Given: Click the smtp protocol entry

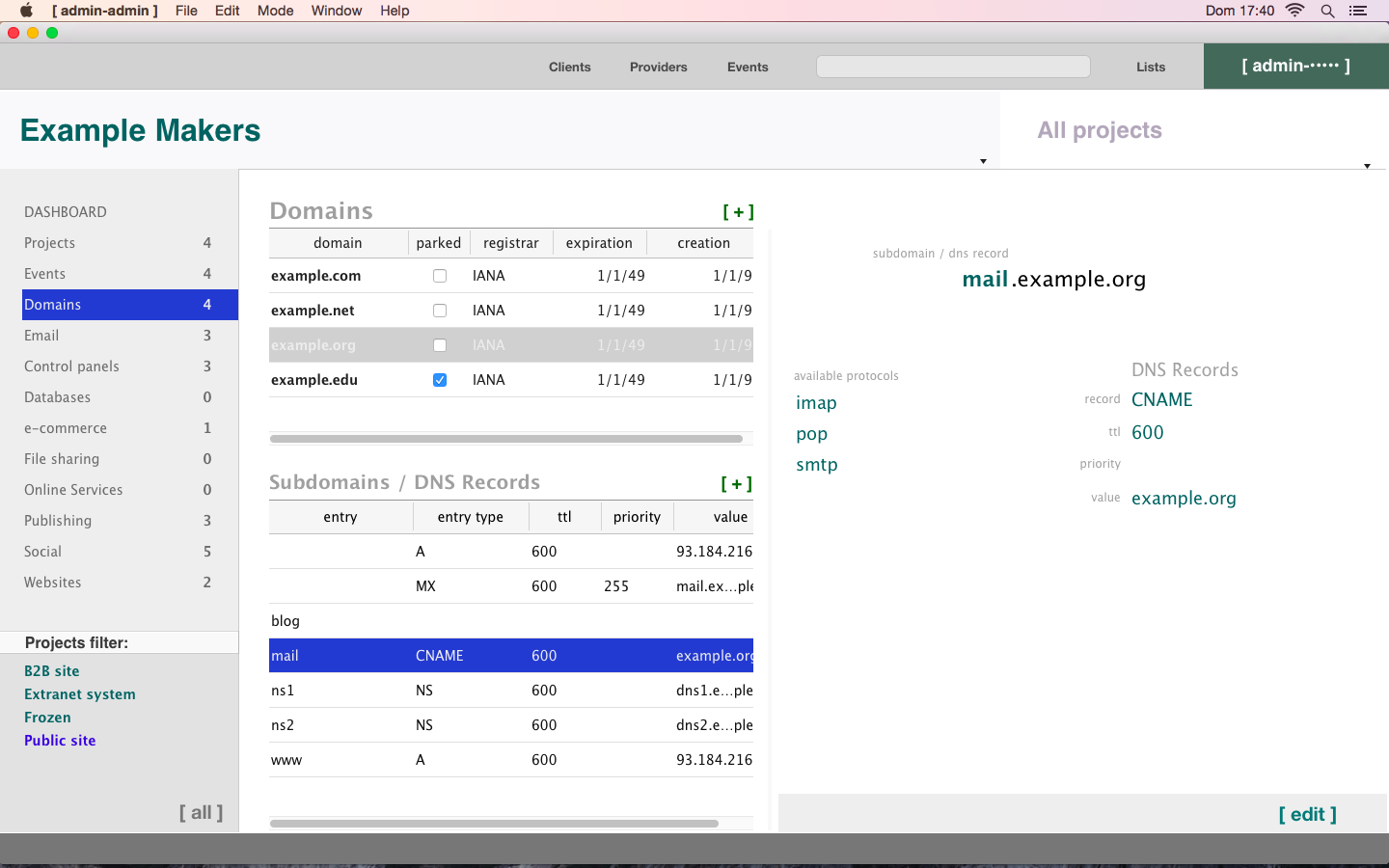Looking at the screenshot, I should coord(816,465).
